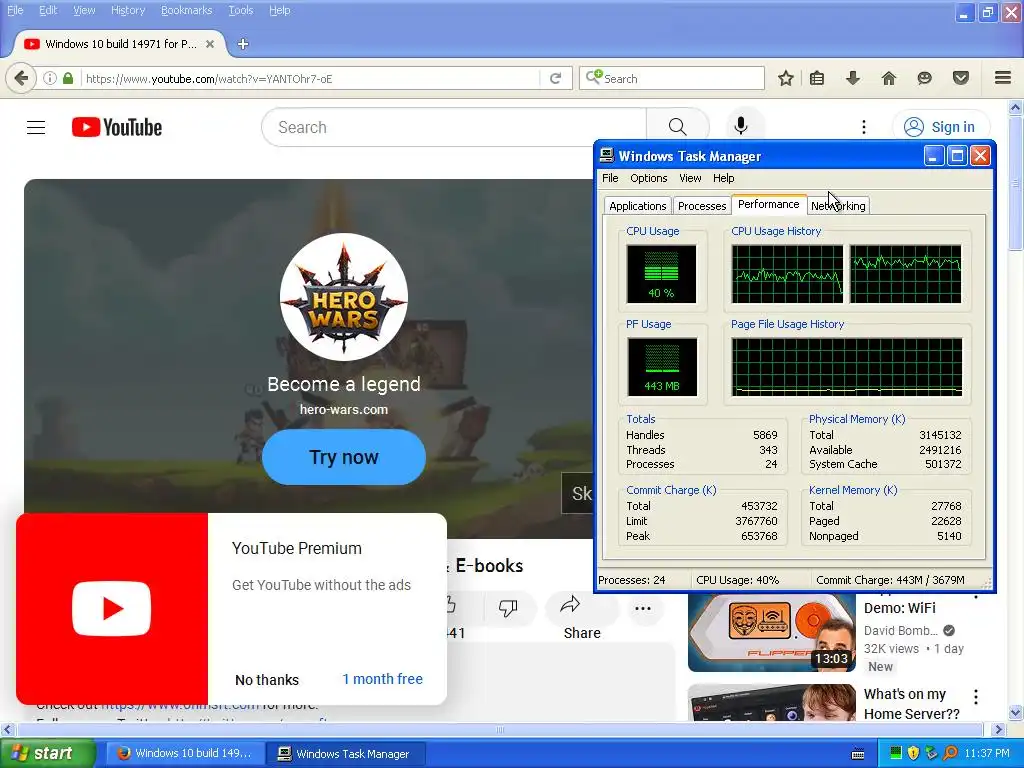Click the Firefox URL address bar
Image resolution: width=1024 pixels, height=768 pixels.
pos(311,78)
